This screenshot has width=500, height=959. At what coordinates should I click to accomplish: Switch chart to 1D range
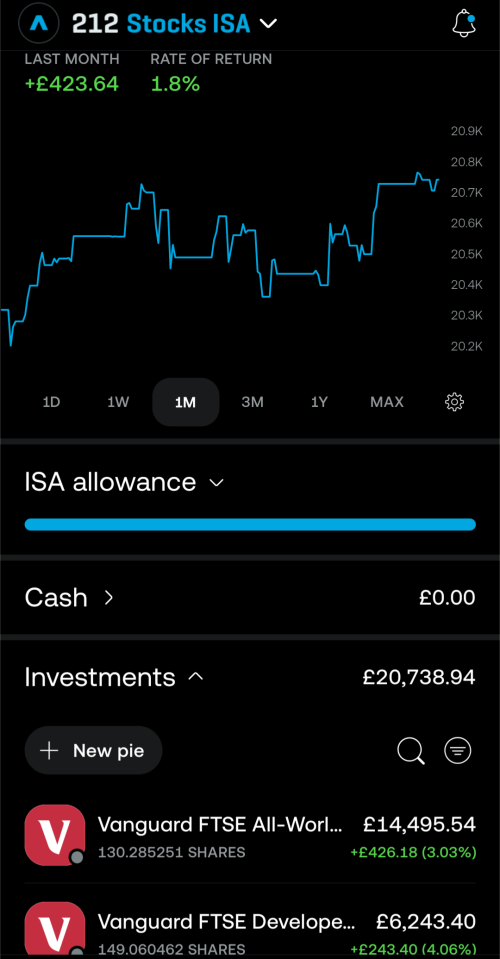[51, 402]
